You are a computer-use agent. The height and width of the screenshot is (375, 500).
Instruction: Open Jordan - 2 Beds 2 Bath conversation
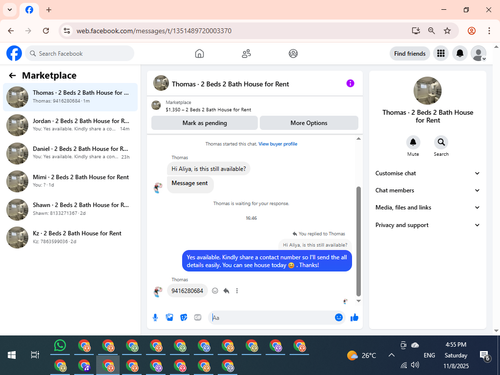tap(70, 125)
